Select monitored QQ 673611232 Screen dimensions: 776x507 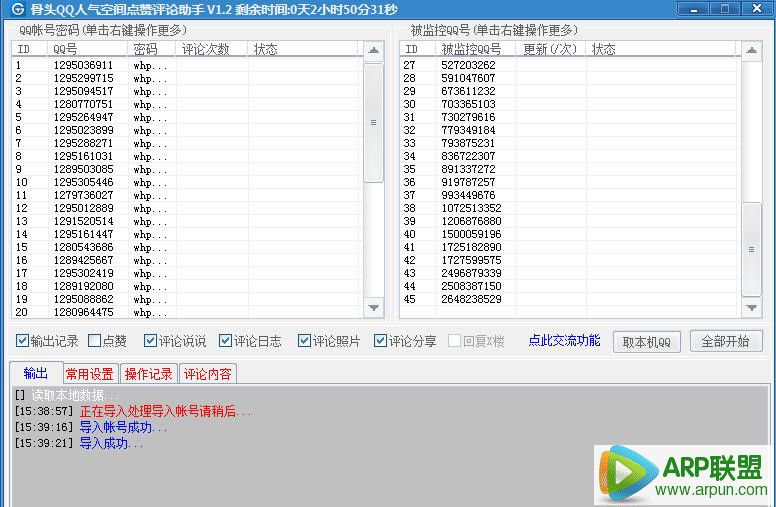point(570,91)
